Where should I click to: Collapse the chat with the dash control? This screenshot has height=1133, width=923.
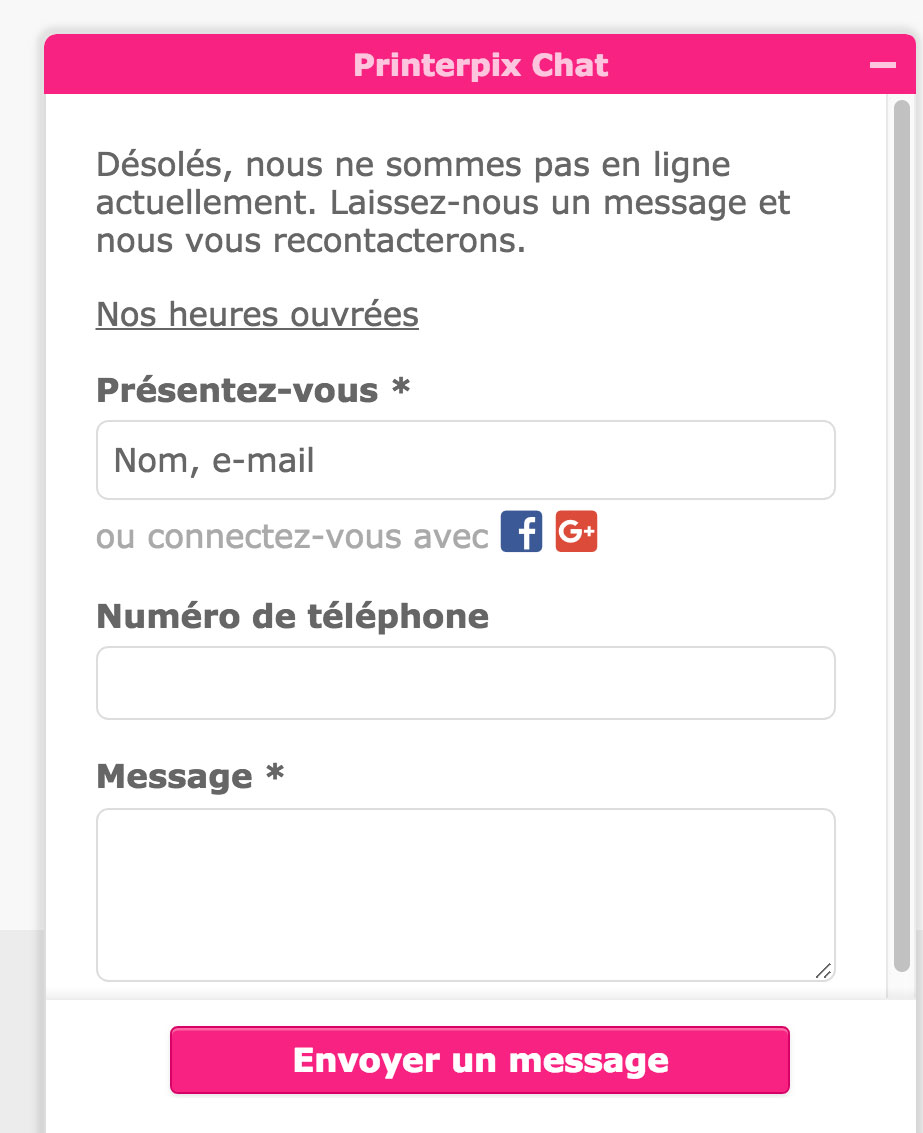pyautogui.click(x=882, y=64)
